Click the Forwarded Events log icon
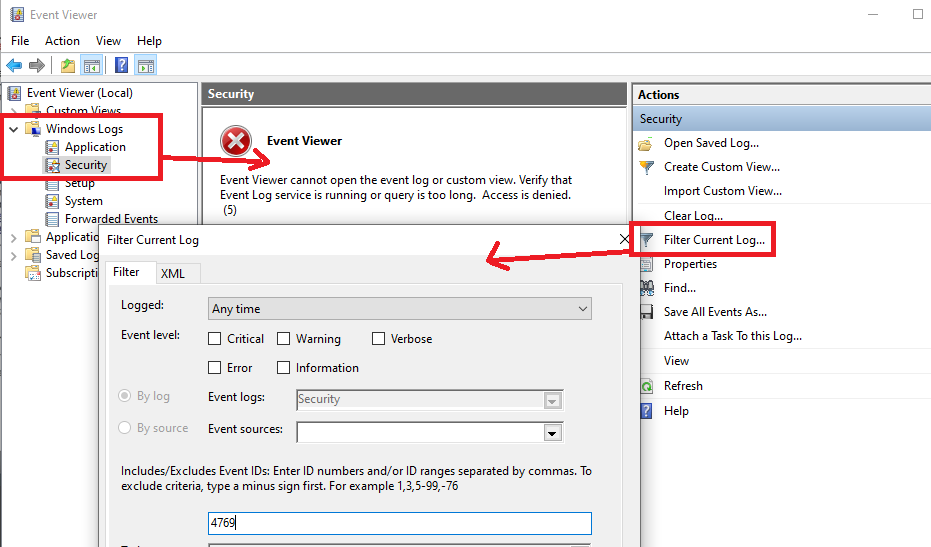 52,219
